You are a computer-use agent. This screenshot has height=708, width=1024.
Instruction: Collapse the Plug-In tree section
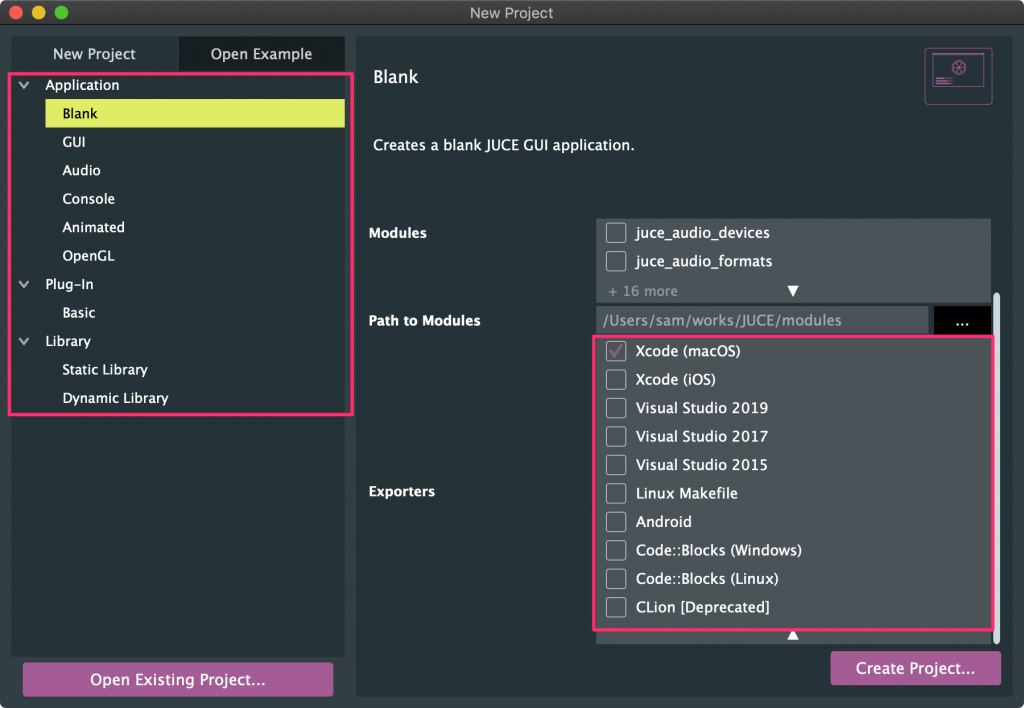24,284
